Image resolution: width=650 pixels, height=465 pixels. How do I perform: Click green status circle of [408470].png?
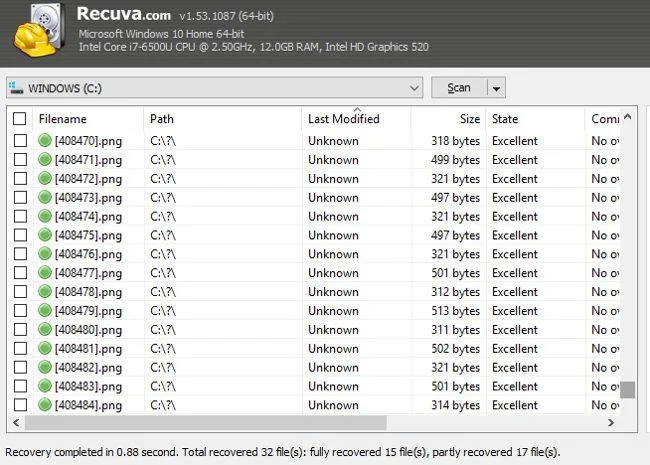pyautogui.click(x=44, y=140)
